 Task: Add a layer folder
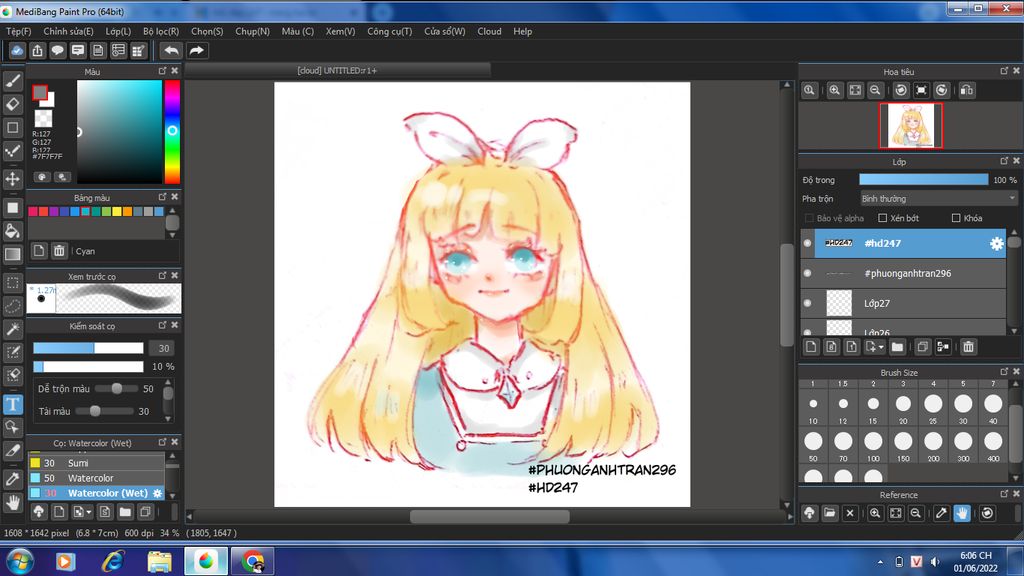point(897,347)
